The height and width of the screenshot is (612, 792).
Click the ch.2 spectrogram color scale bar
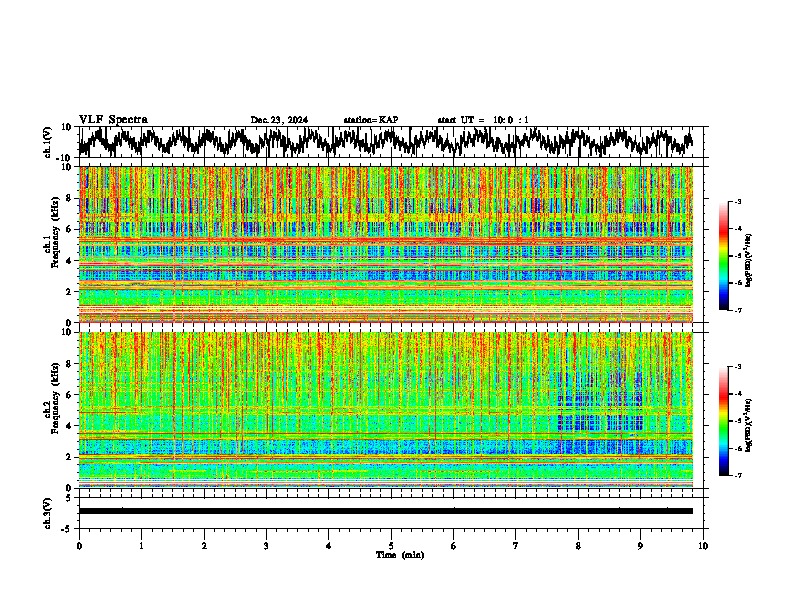click(x=723, y=421)
